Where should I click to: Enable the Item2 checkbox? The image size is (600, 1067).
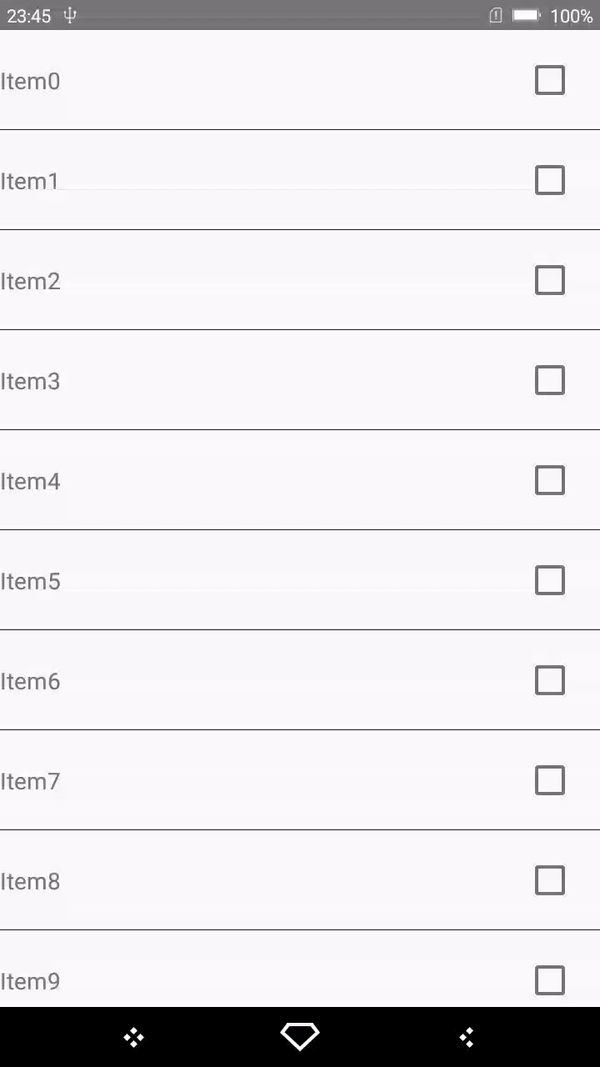[x=550, y=280]
